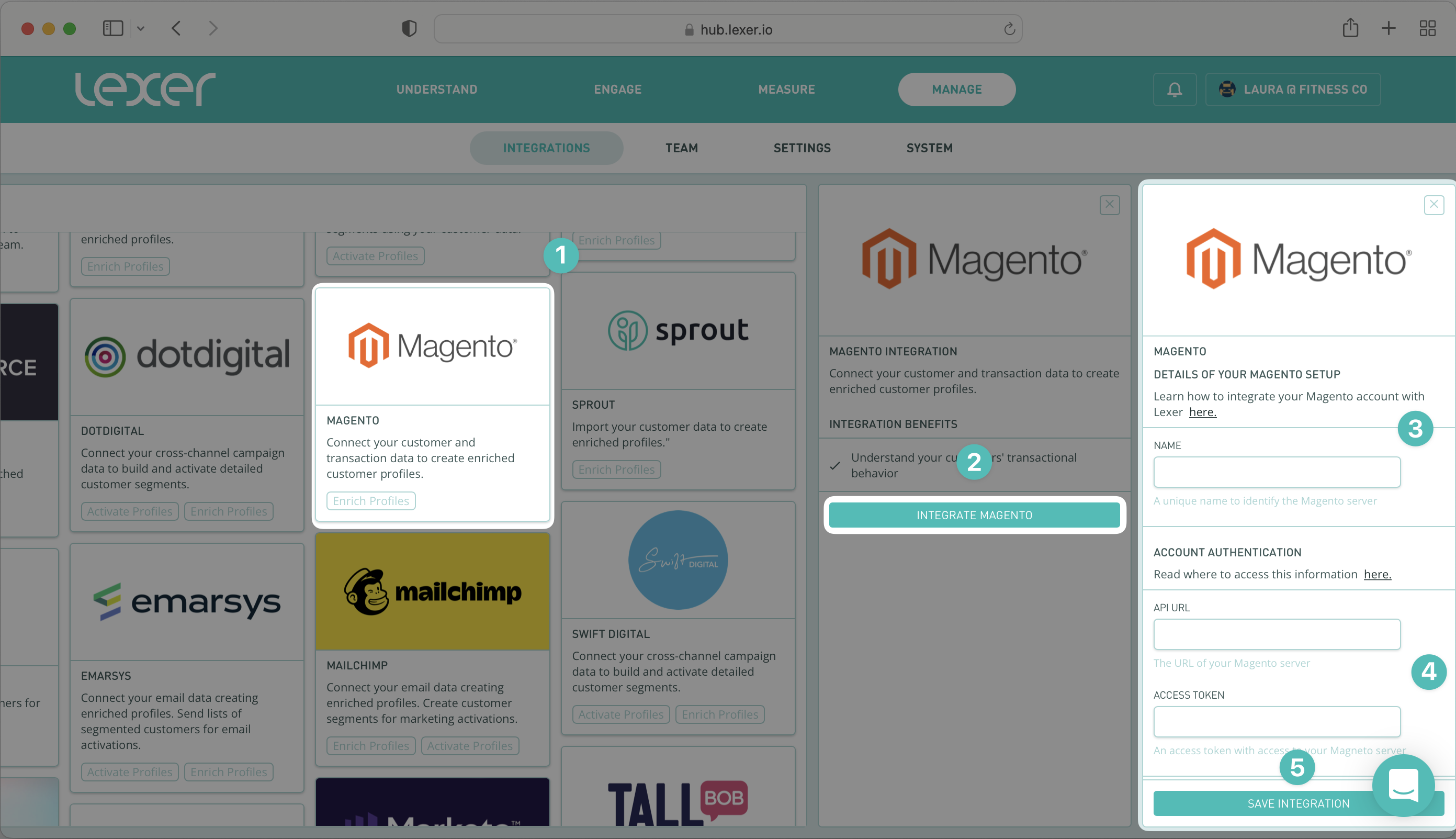
Task: Go to the Settings tab
Action: (802, 148)
